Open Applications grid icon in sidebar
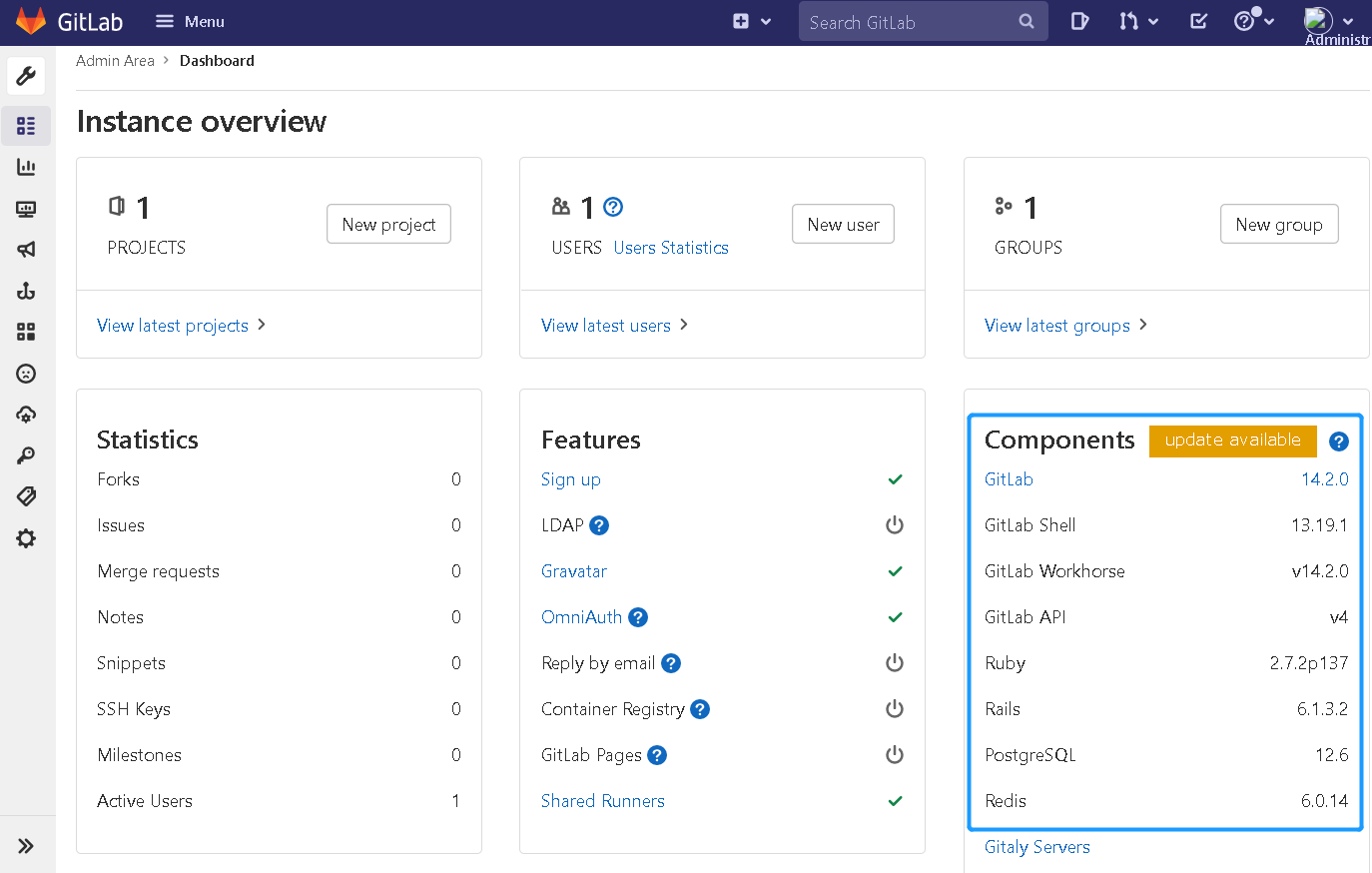The height and width of the screenshot is (873, 1372). tap(26, 332)
